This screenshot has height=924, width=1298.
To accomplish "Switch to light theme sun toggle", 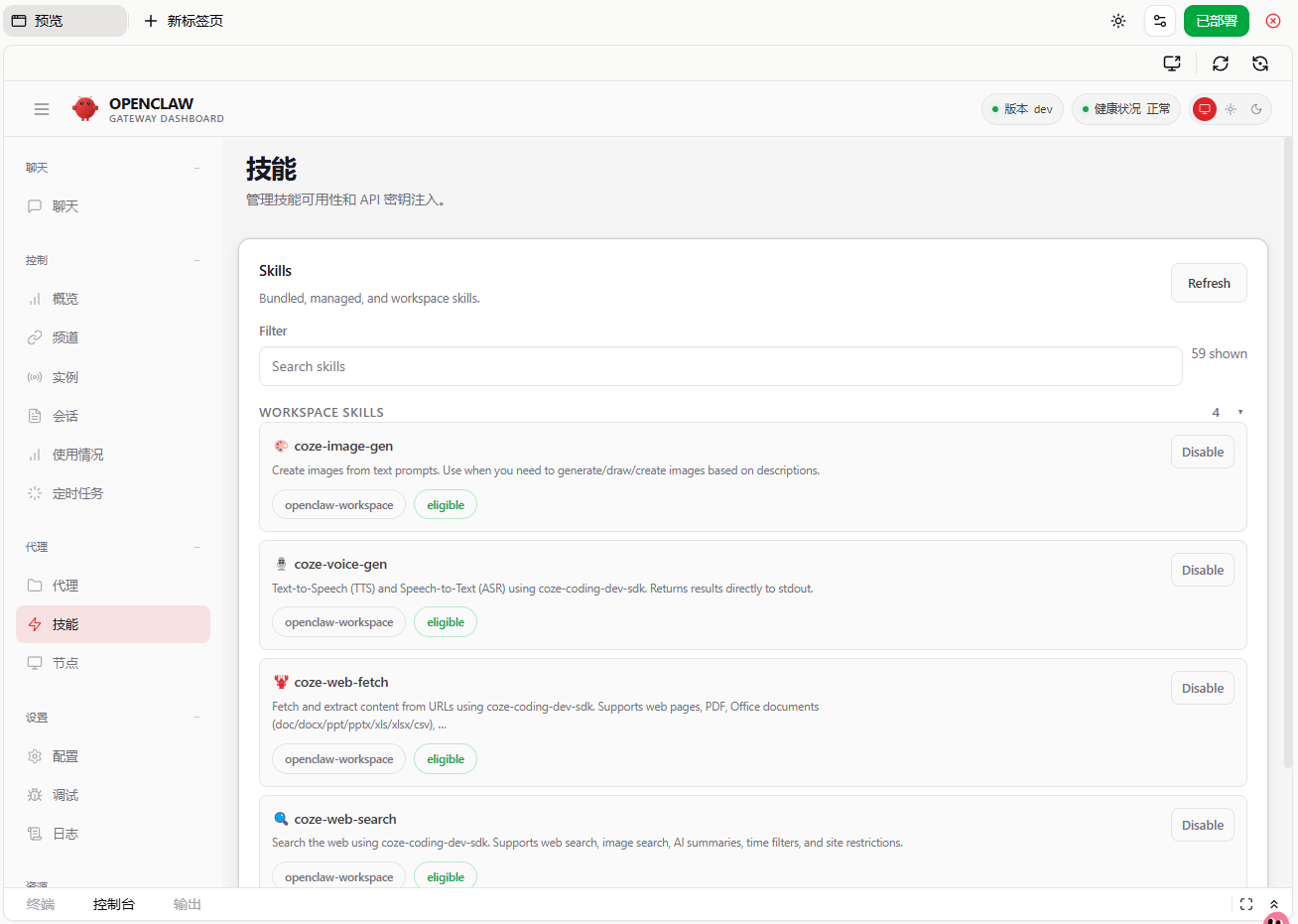I will coord(1231,109).
